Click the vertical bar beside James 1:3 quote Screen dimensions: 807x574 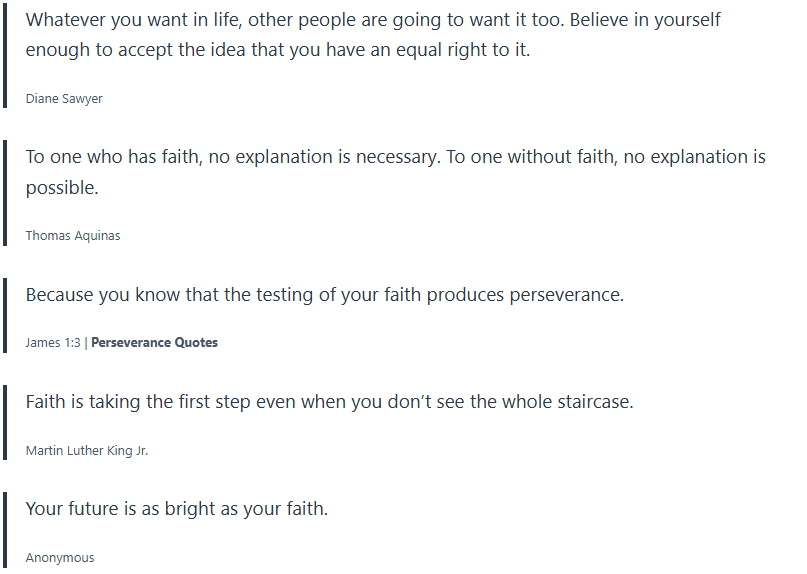6,315
